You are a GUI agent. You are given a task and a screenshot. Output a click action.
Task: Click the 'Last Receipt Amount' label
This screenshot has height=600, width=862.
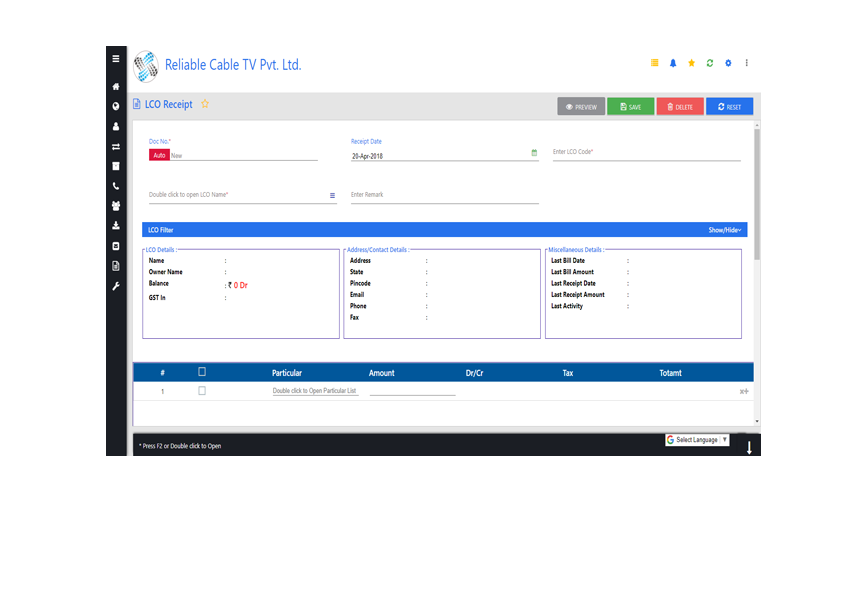[x=578, y=295]
